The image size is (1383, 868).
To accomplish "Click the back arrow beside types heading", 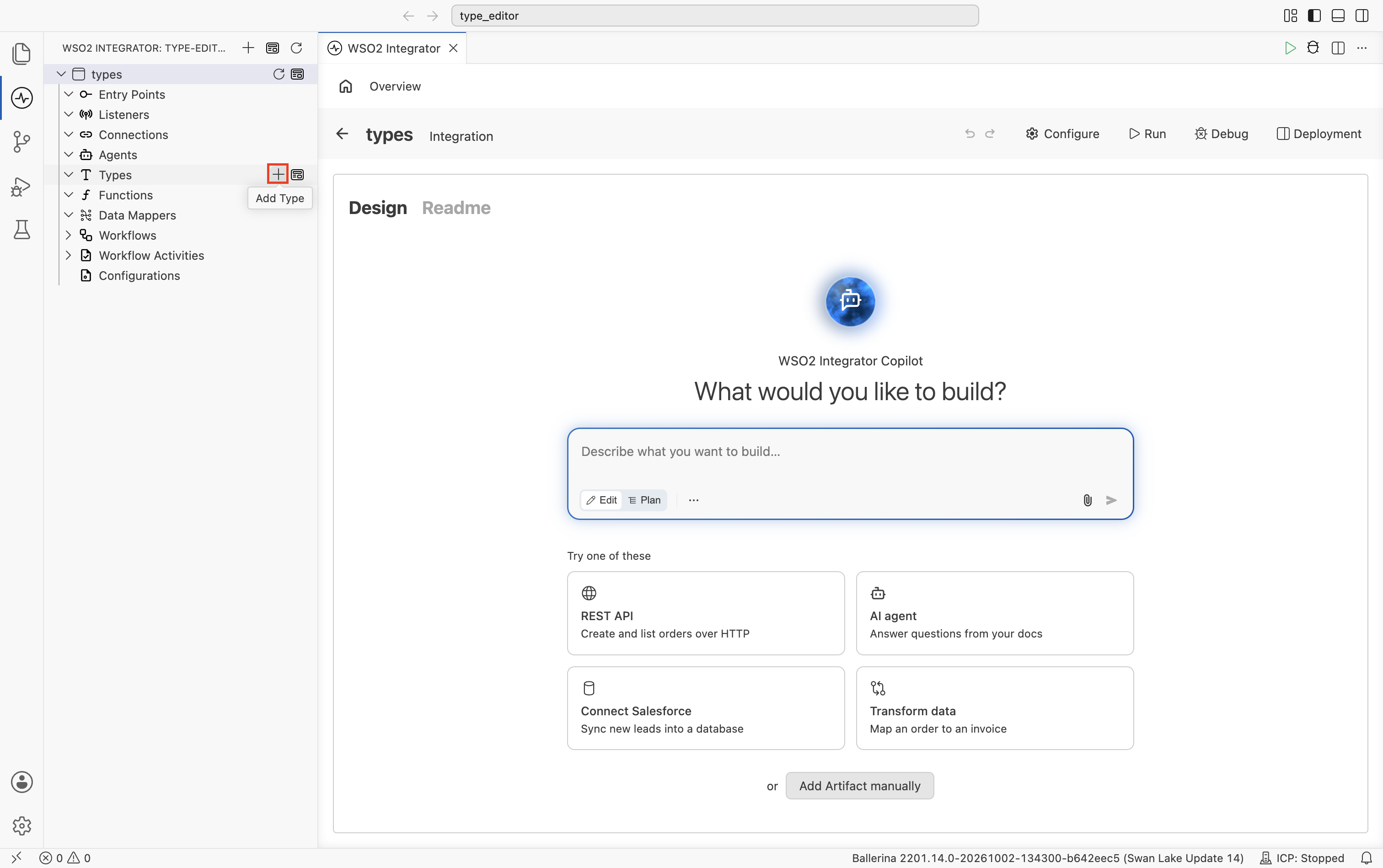I will pos(342,134).
